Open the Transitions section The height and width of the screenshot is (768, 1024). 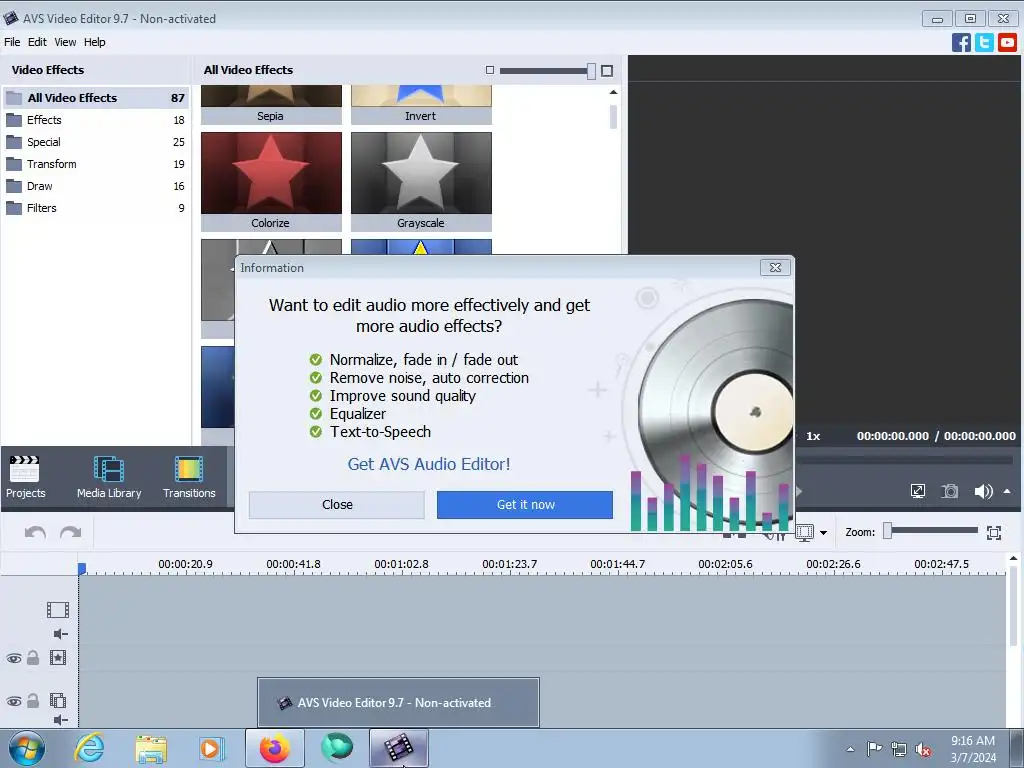189,477
